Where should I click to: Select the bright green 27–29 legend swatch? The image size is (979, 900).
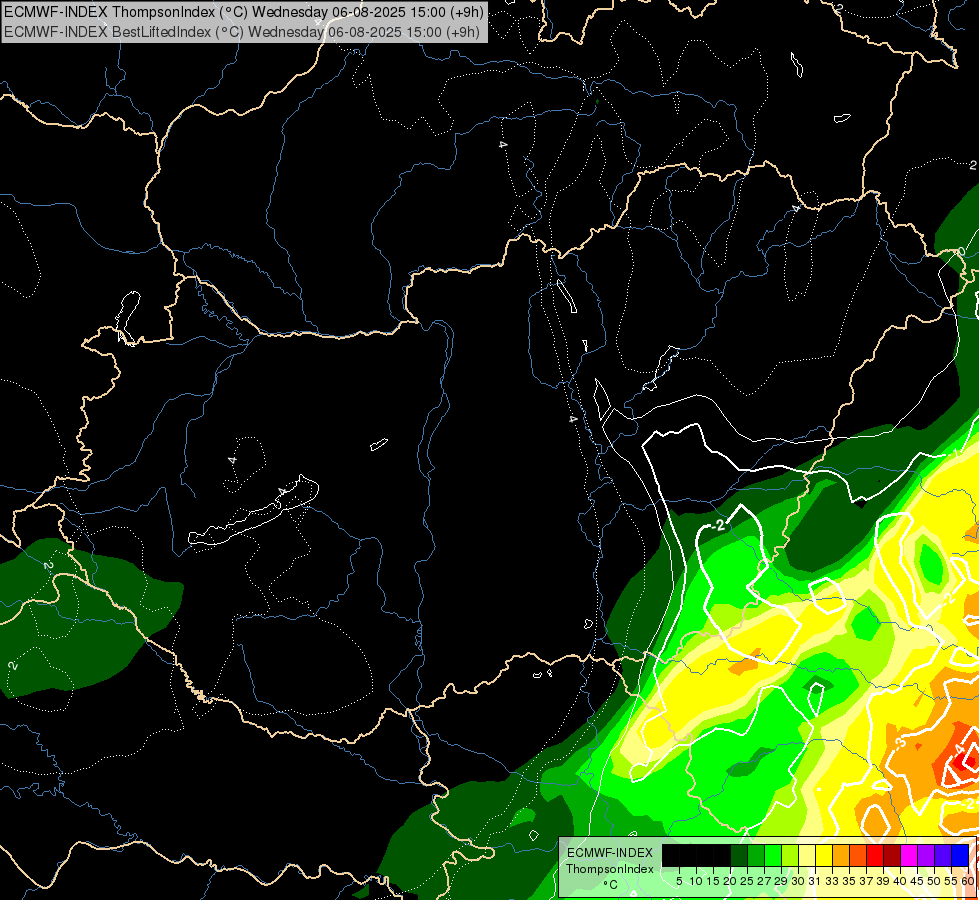(773, 855)
